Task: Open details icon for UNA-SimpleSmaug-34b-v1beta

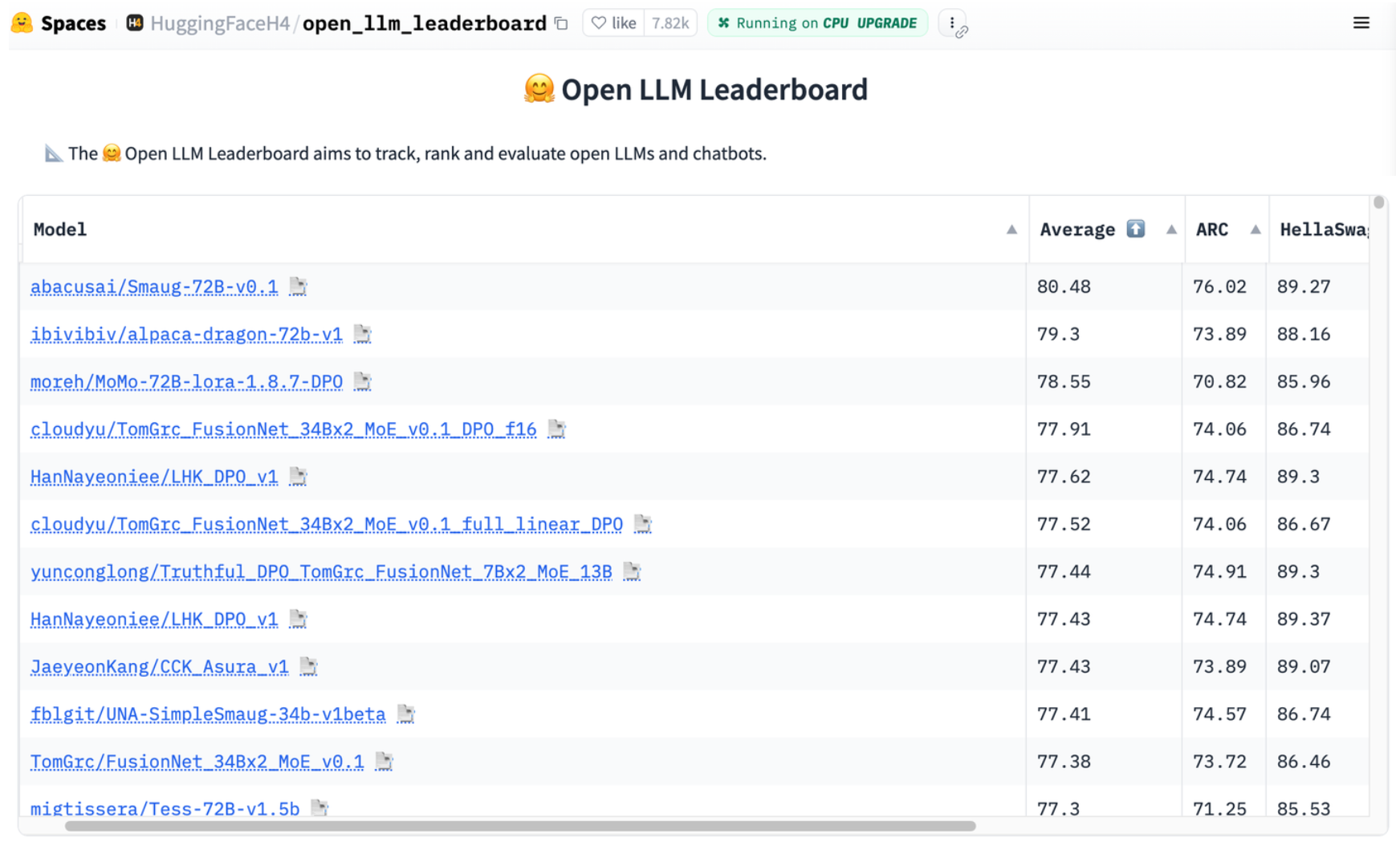Action: pos(405,714)
